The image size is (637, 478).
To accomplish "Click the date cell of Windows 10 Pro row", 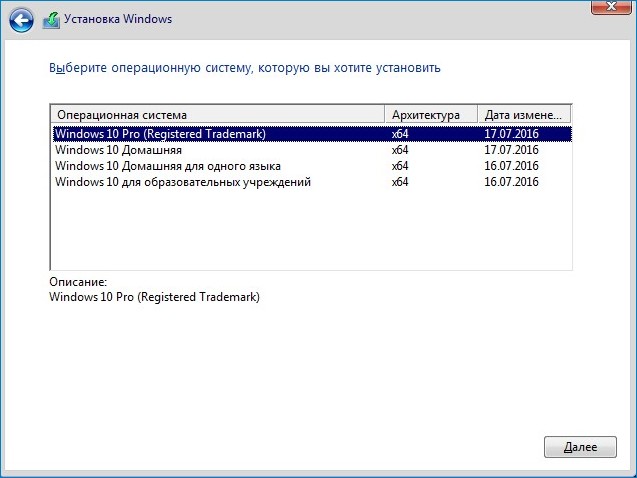I will point(511,134).
